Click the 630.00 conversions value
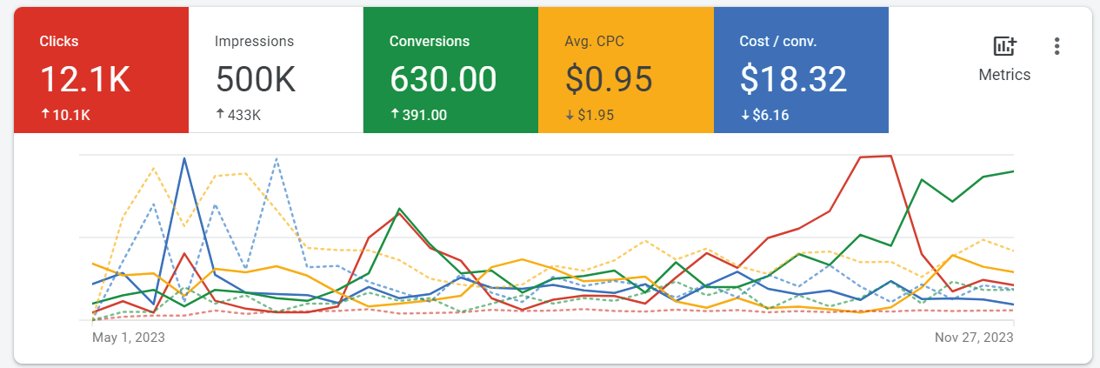The height and width of the screenshot is (368, 1100). coord(443,79)
